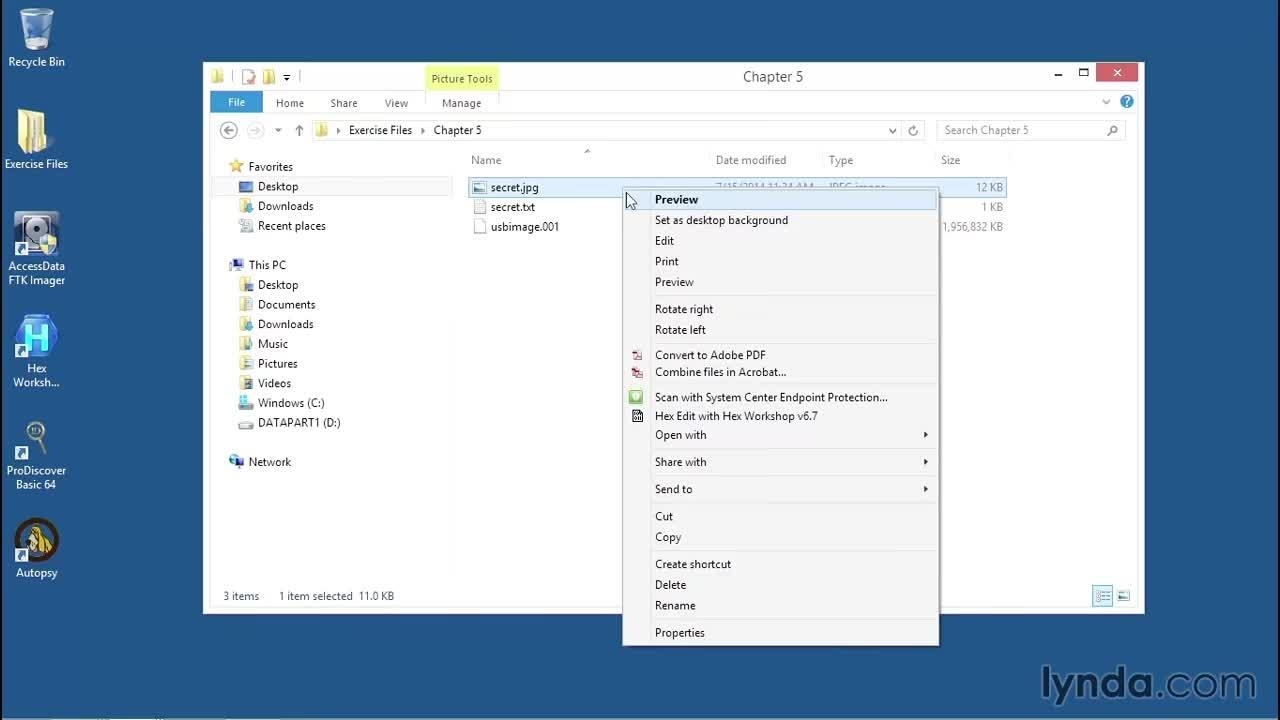Open the View ribbon tab

(x=396, y=103)
